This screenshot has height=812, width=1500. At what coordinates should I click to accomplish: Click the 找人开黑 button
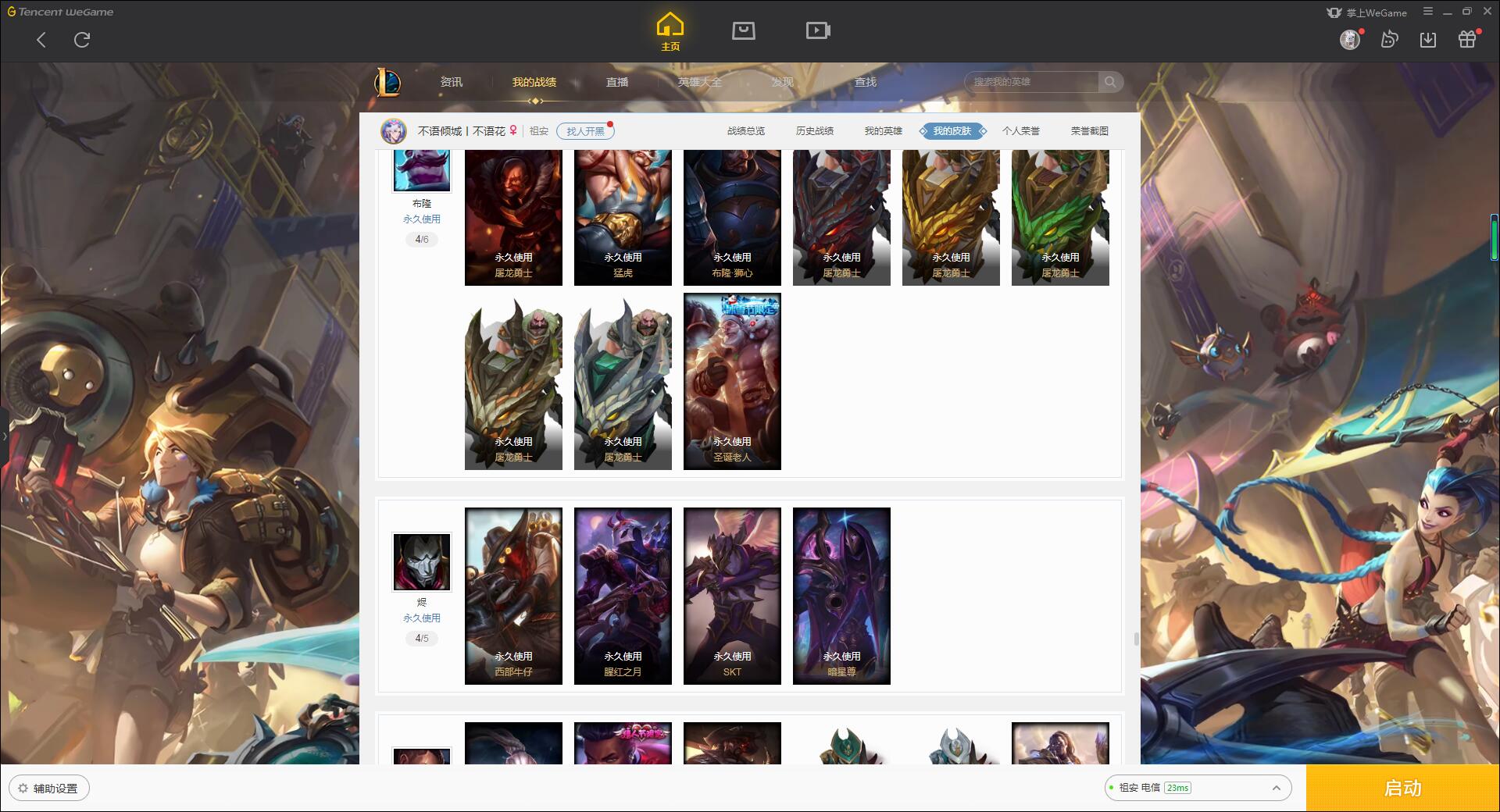click(x=585, y=131)
